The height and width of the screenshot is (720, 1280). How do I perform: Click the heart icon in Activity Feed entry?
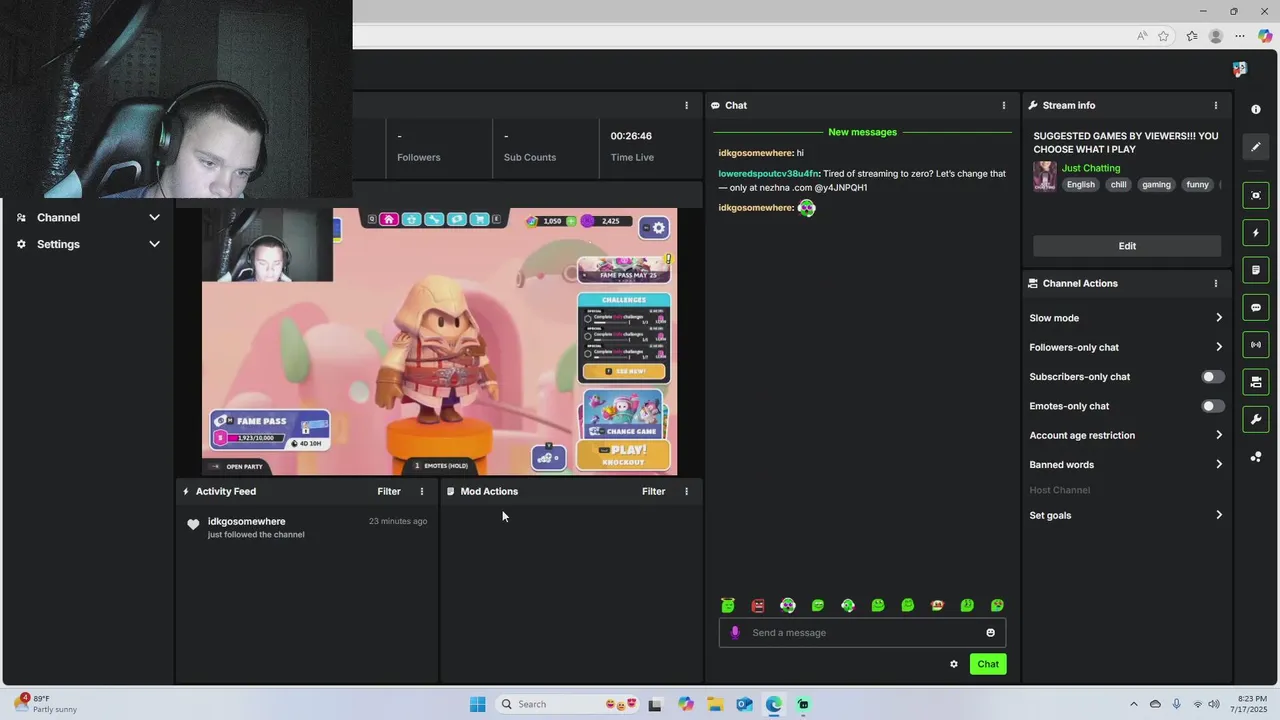[193, 525]
